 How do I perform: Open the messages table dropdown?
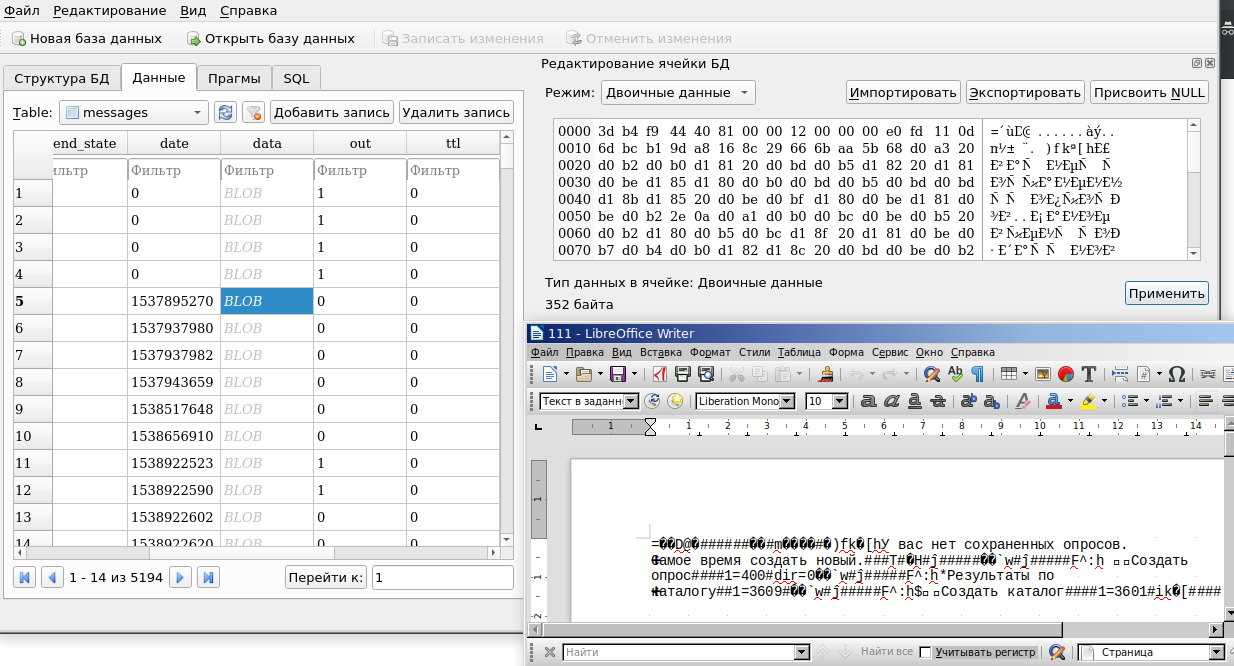point(196,112)
